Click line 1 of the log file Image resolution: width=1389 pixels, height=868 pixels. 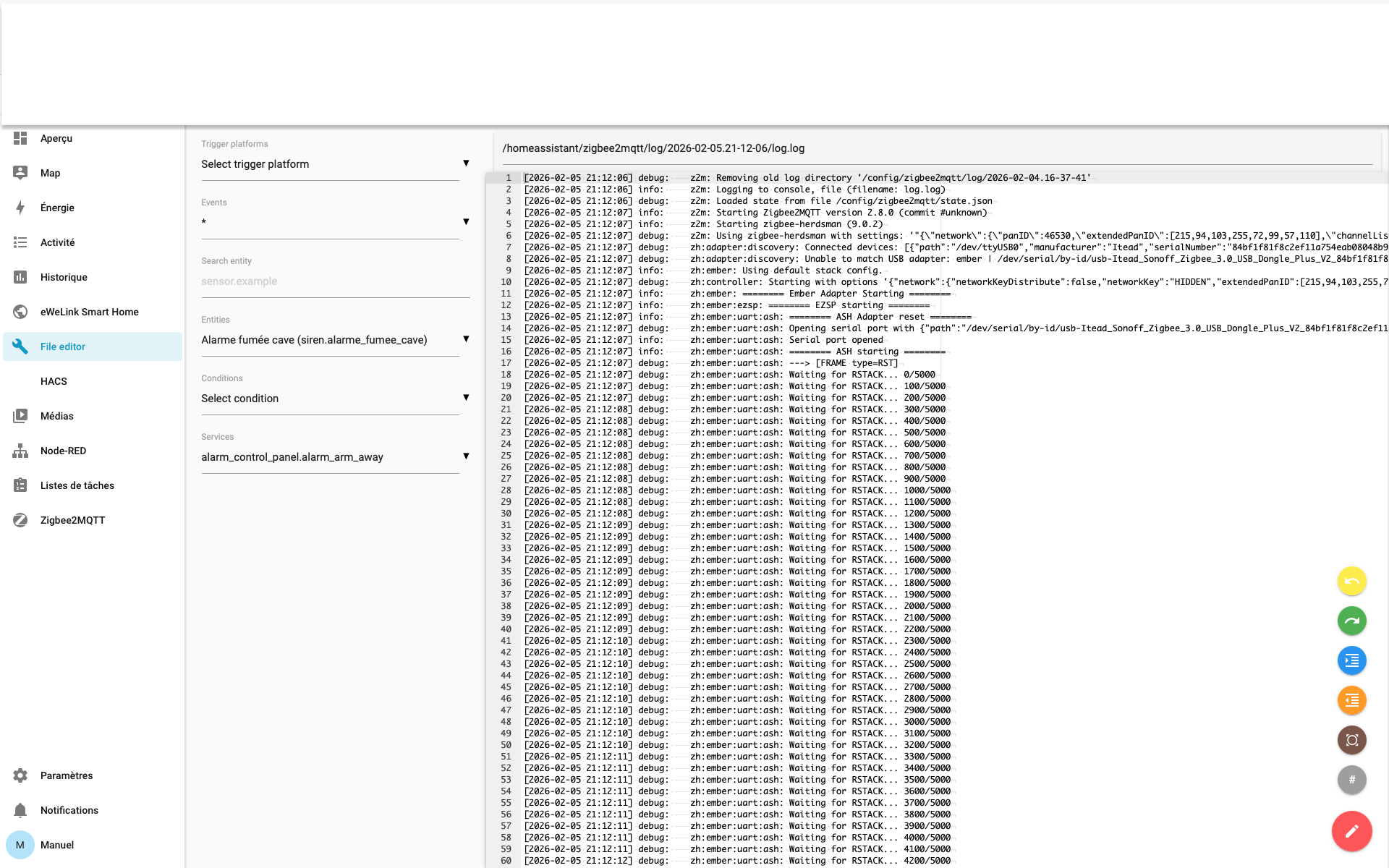(x=796, y=178)
